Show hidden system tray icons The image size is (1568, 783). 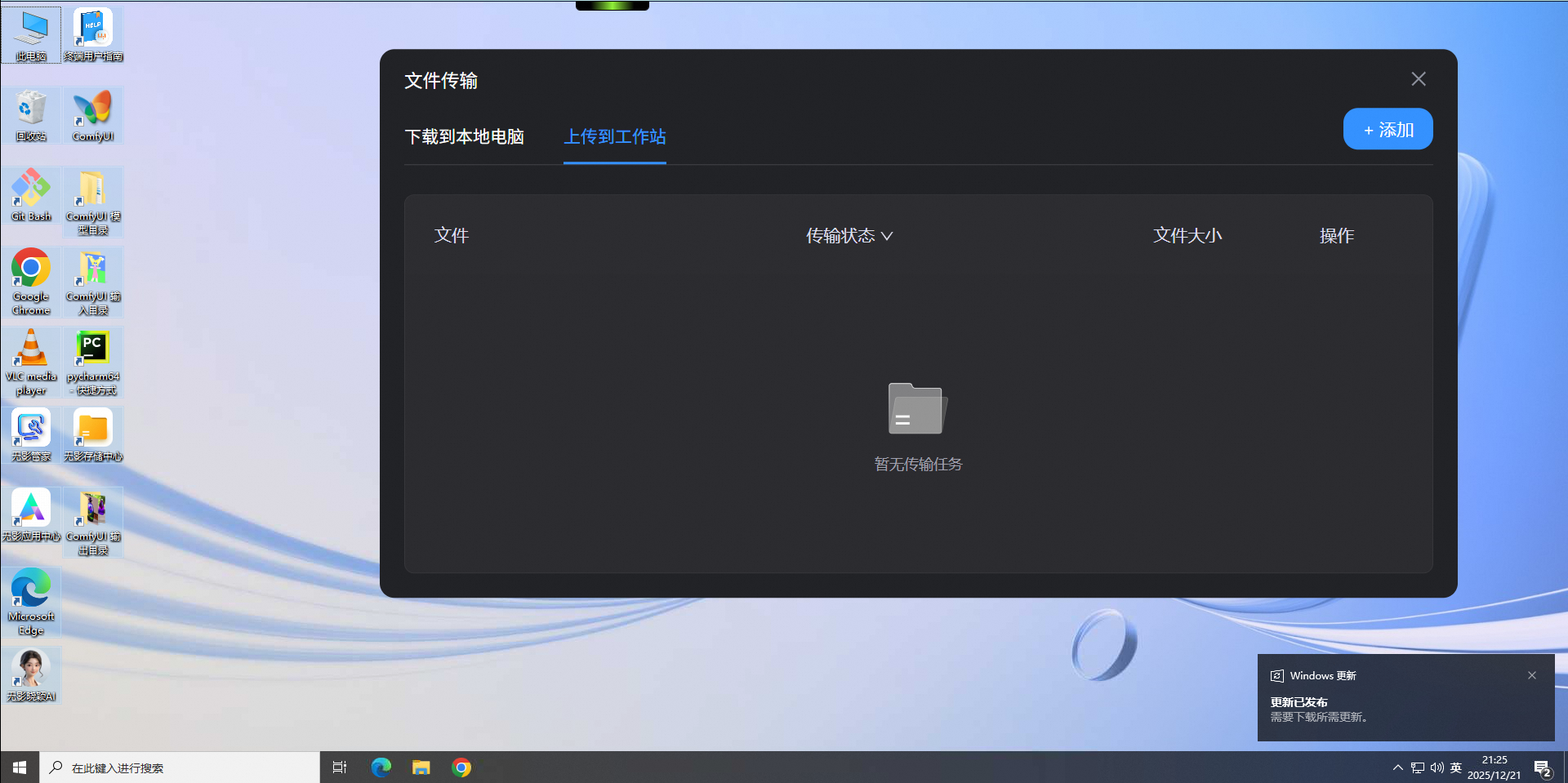click(1397, 767)
